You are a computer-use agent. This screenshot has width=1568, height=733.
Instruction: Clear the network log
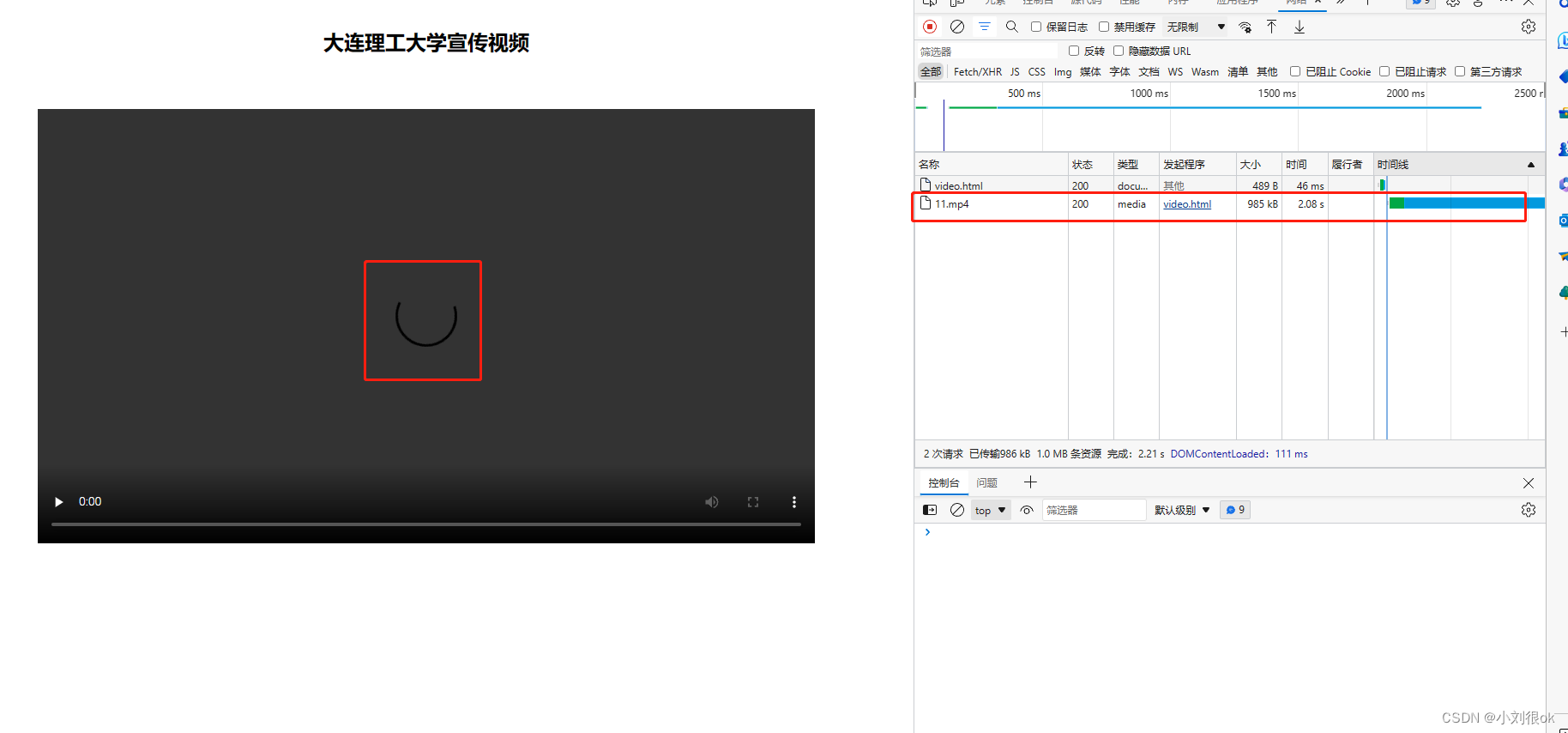coord(957,27)
